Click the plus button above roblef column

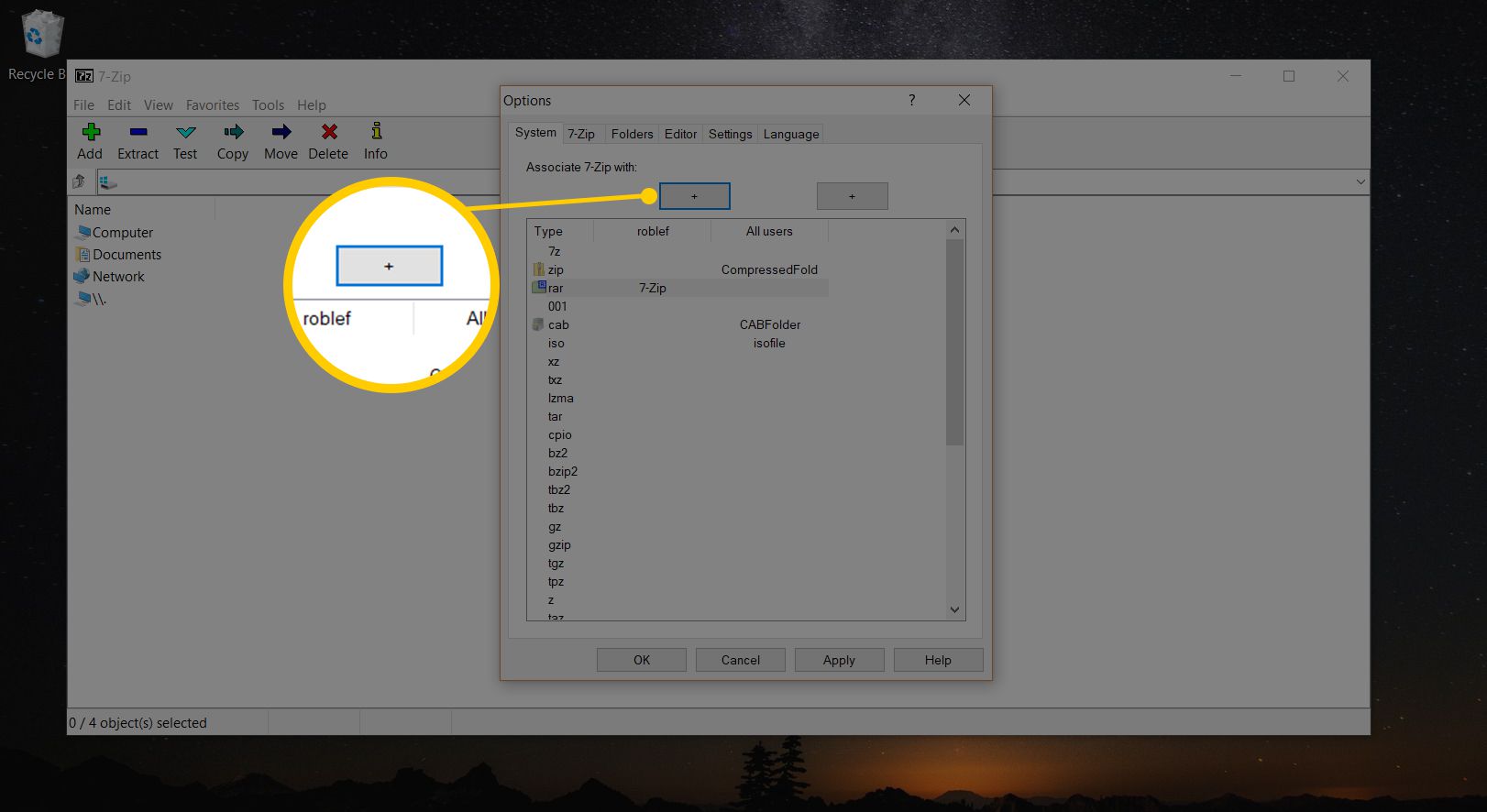tap(695, 196)
